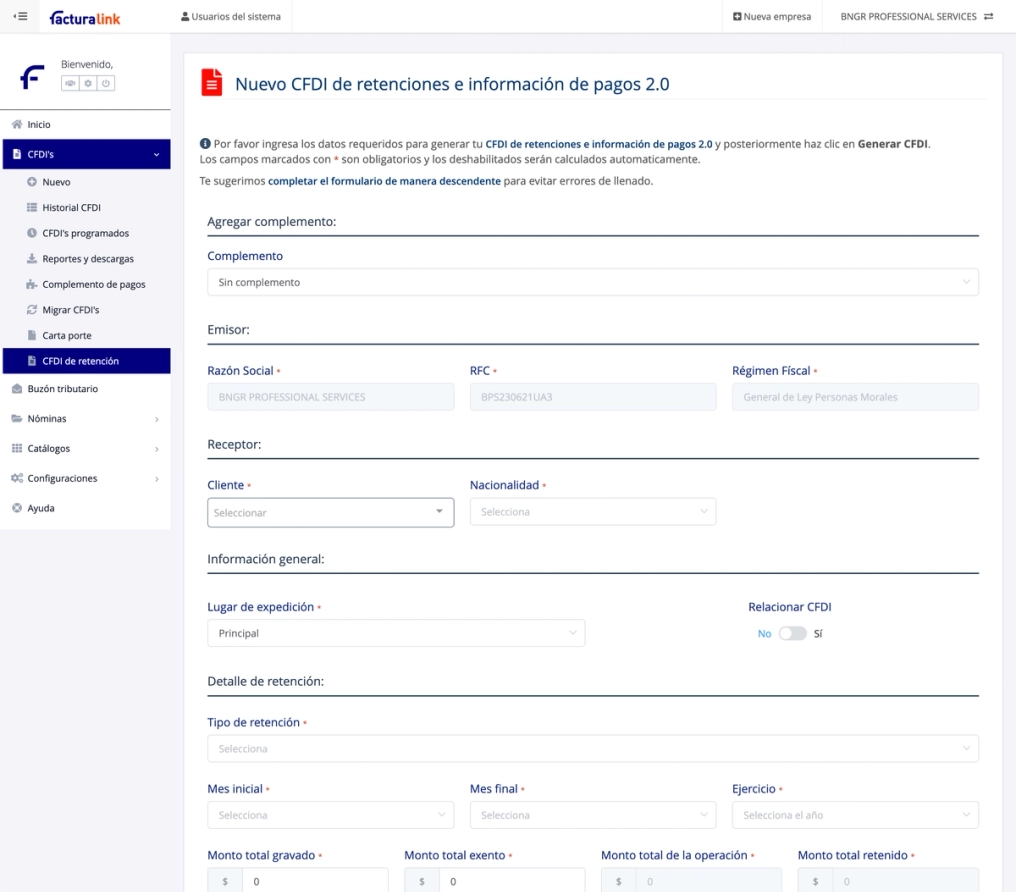
Task: Click the folder icon beside Nóminas
Action: (17, 418)
